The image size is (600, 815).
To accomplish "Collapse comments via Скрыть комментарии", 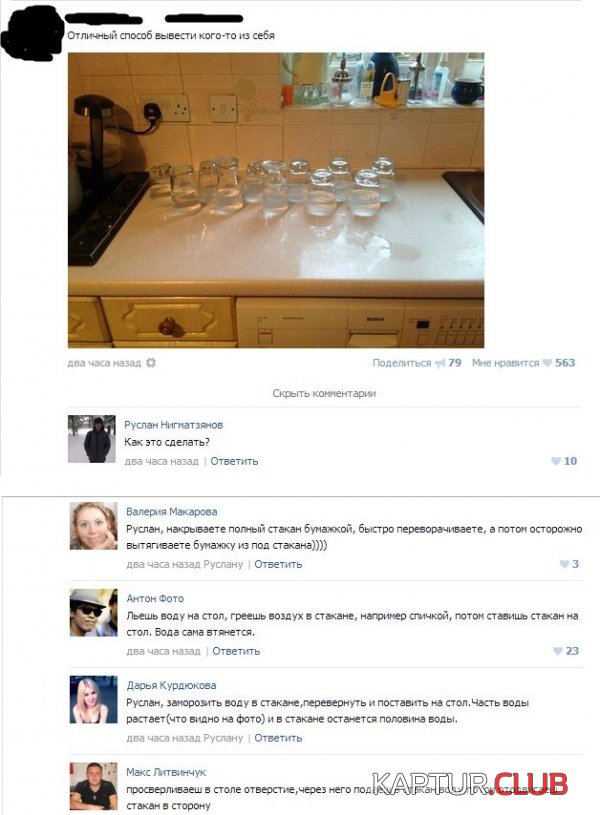I will pyautogui.click(x=324, y=393).
